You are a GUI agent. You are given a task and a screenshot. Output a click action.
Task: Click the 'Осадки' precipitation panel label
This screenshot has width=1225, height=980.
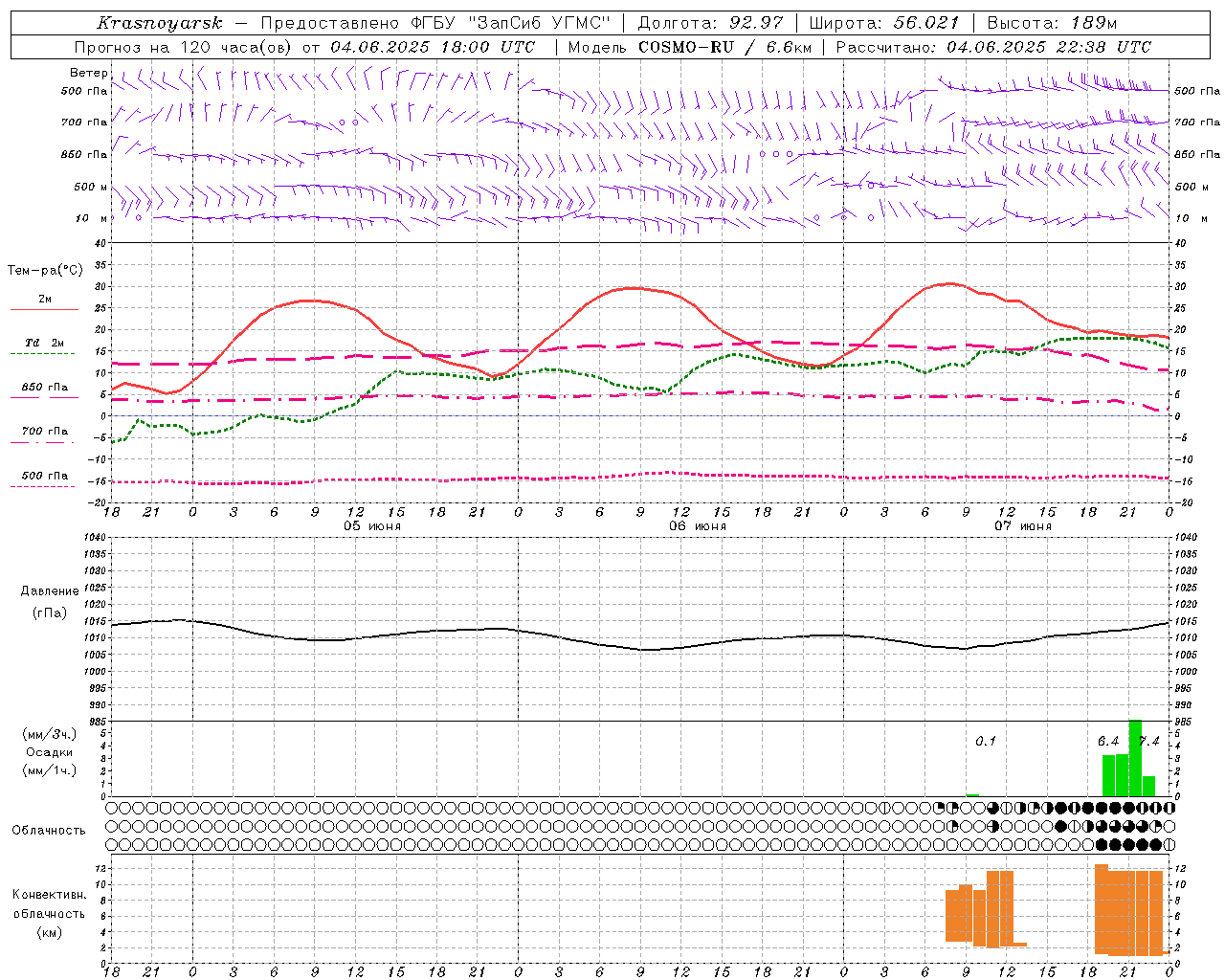49,752
